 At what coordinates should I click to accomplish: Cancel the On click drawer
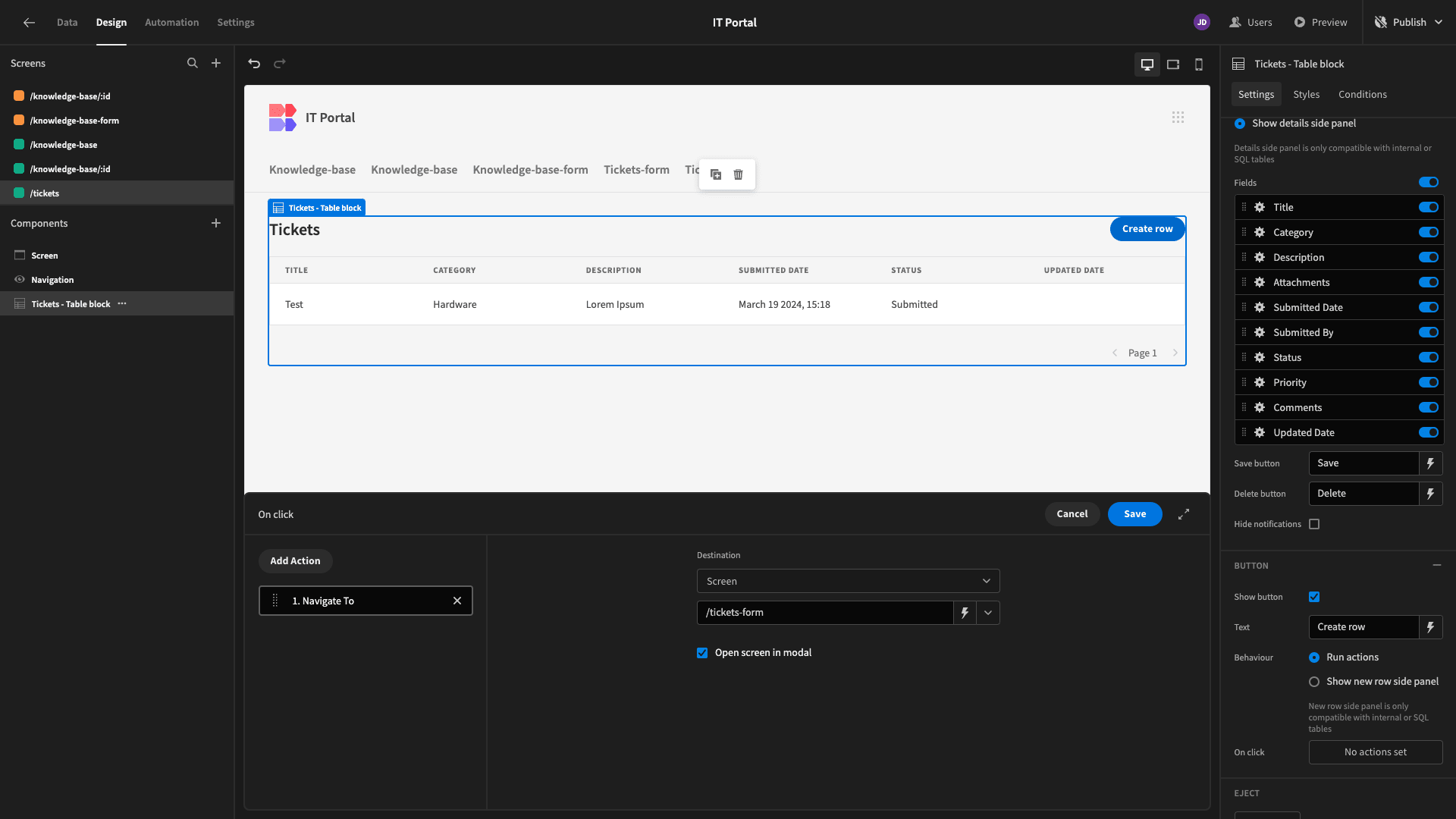click(x=1072, y=514)
